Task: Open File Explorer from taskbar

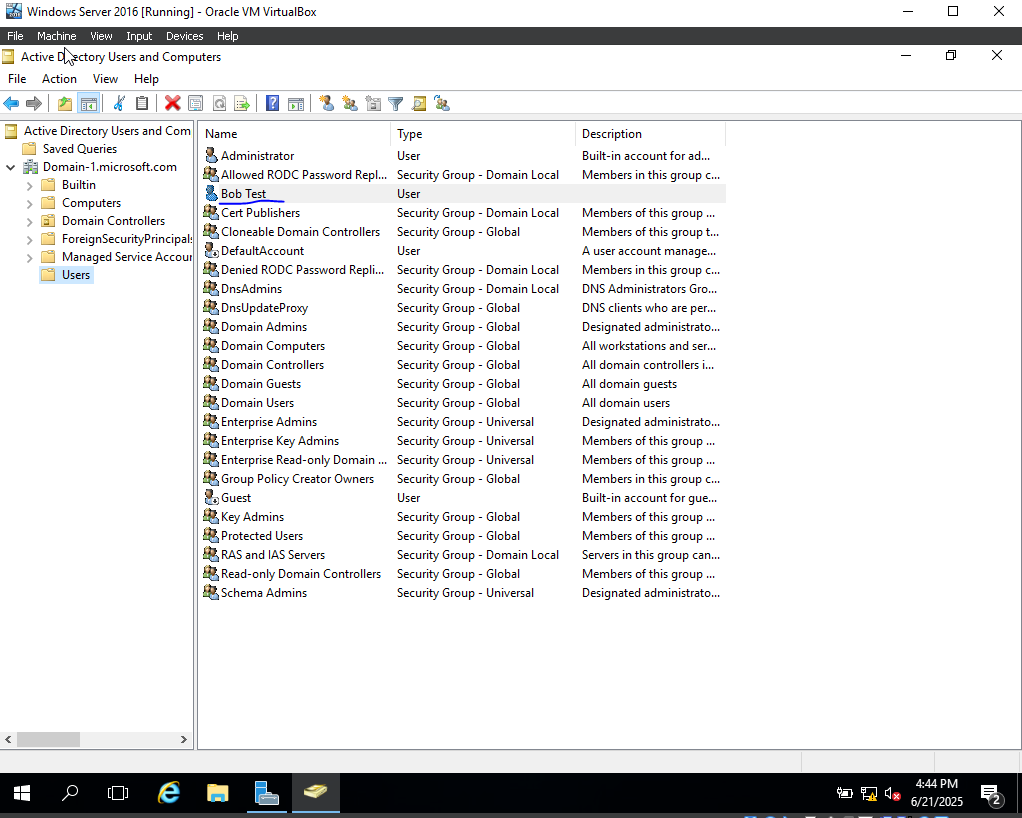Action: pyautogui.click(x=218, y=793)
